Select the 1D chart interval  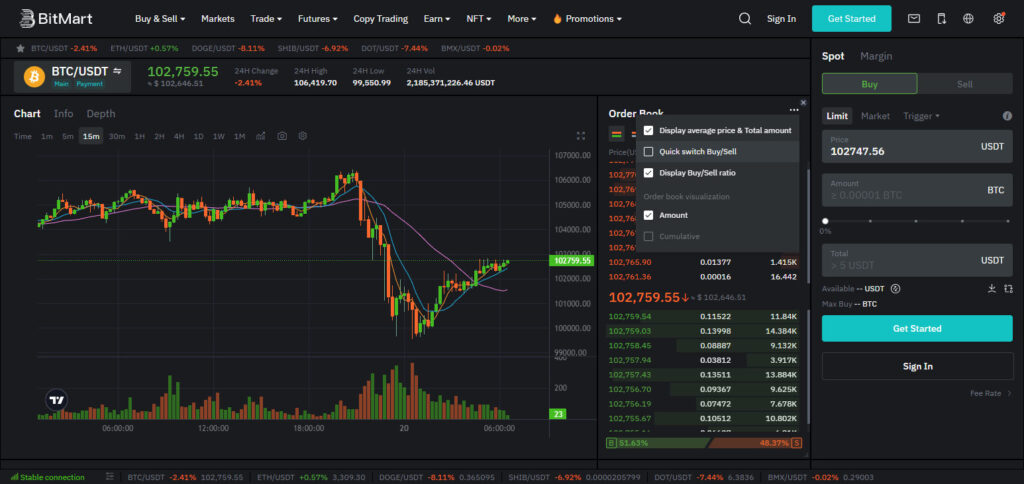199,136
